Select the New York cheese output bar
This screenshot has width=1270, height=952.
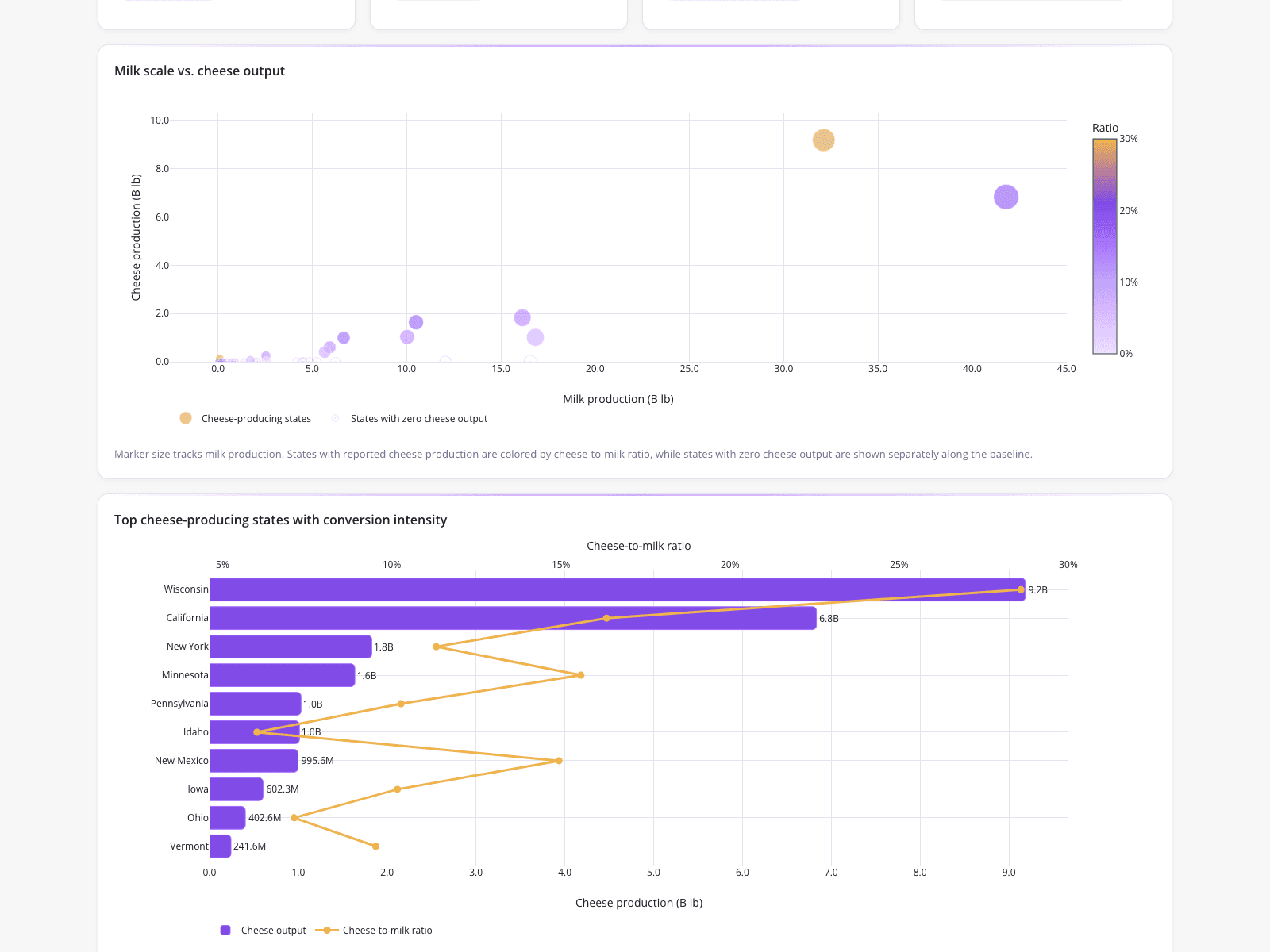(291, 647)
